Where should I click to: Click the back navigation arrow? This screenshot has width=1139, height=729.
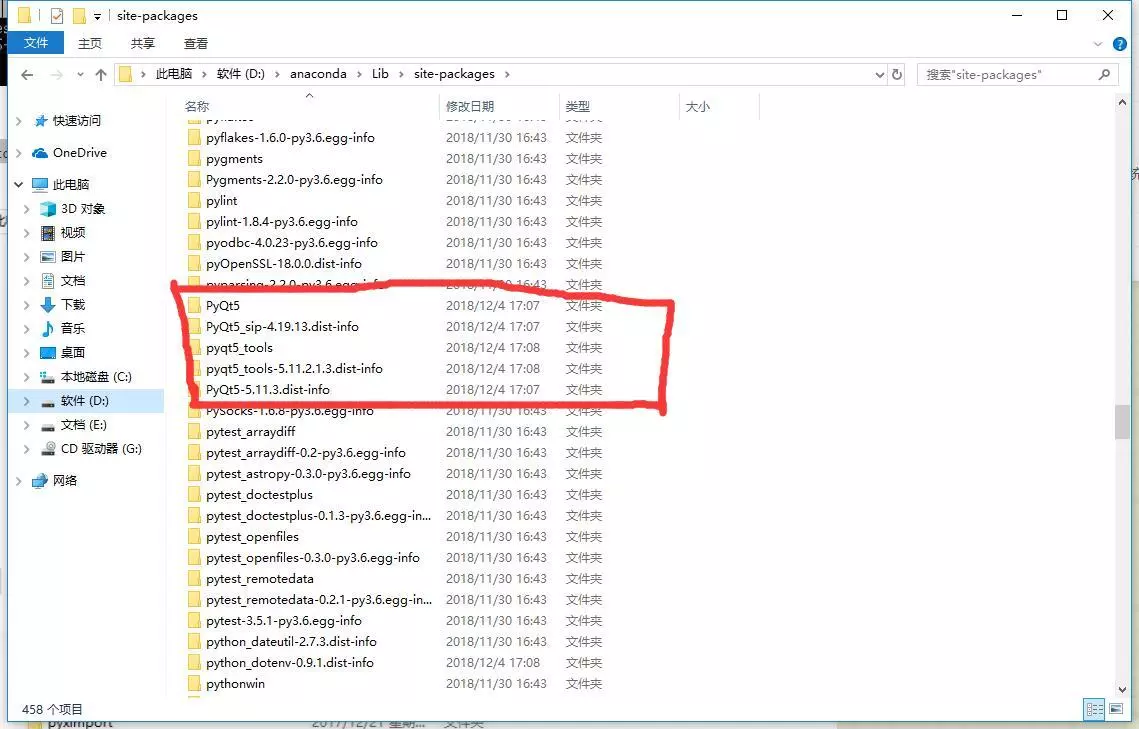(27, 74)
